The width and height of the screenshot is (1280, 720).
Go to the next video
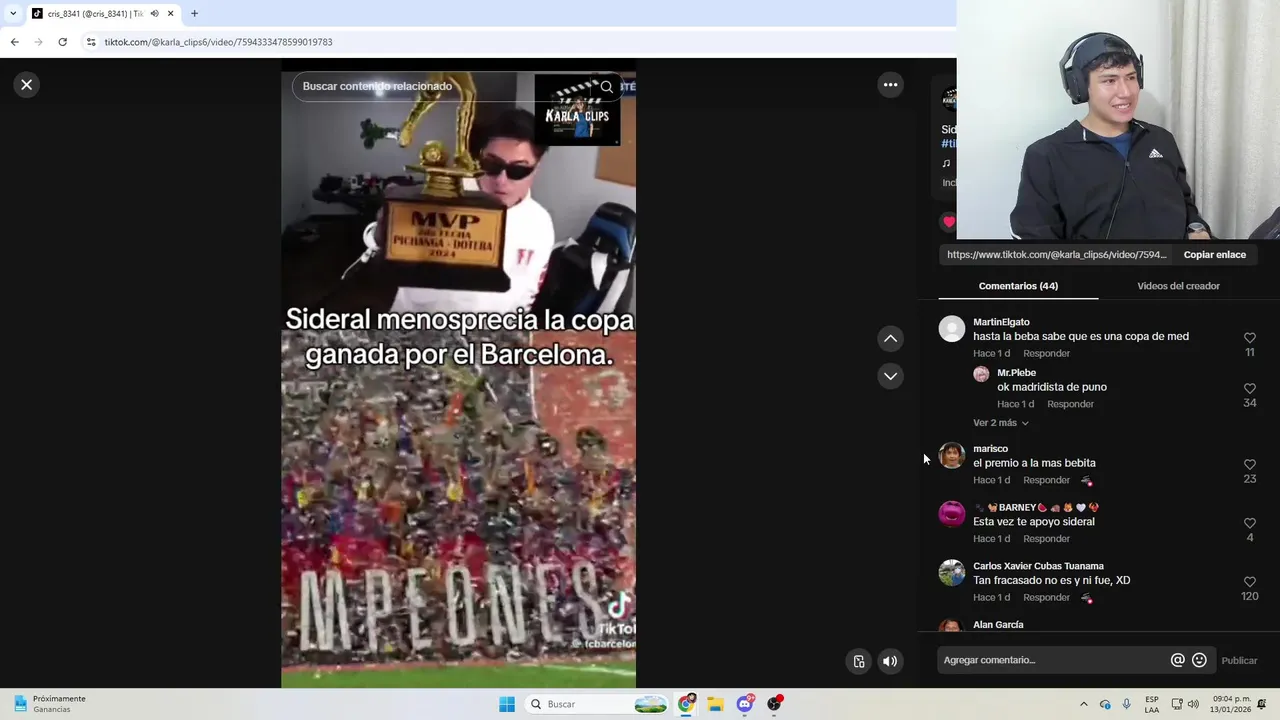click(890, 376)
